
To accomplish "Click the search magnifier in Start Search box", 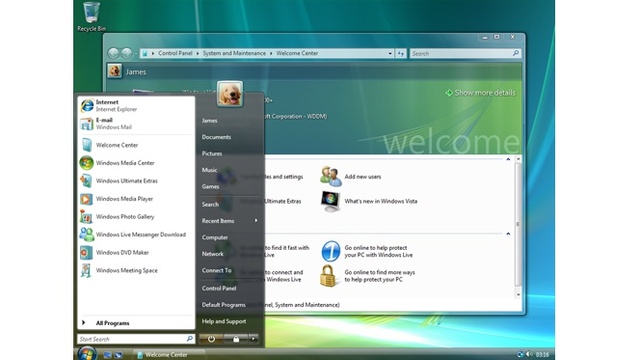I will pos(189,339).
